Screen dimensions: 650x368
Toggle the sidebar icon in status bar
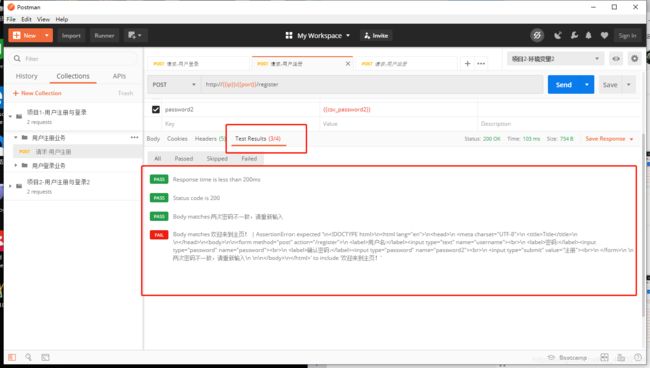[12, 357]
